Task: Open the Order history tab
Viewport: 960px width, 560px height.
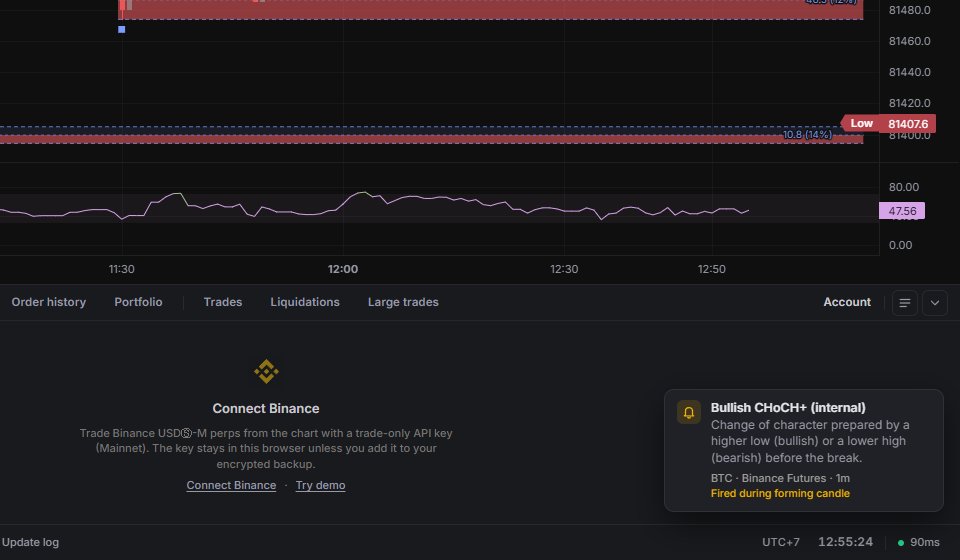Action: tap(48, 302)
